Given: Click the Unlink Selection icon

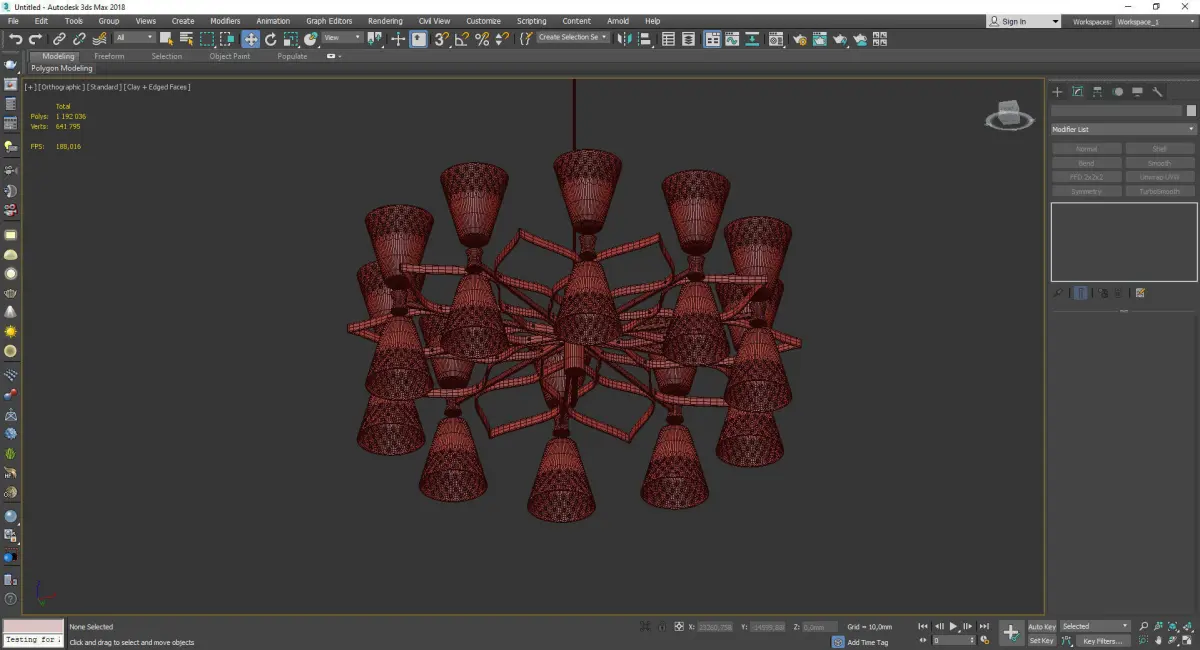Looking at the screenshot, I should (x=79, y=39).
